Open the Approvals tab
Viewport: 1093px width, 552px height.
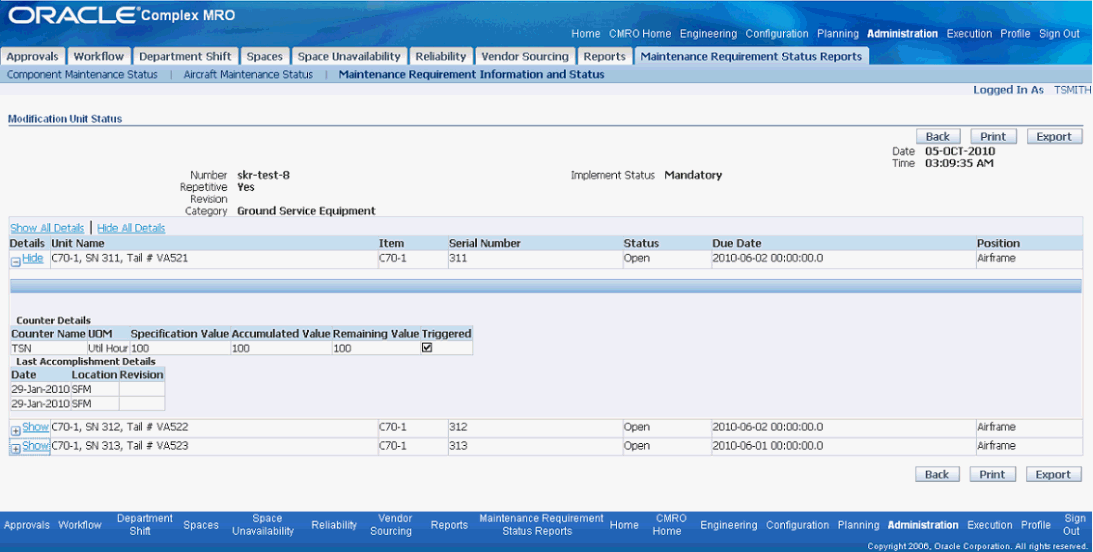point(33,56)
